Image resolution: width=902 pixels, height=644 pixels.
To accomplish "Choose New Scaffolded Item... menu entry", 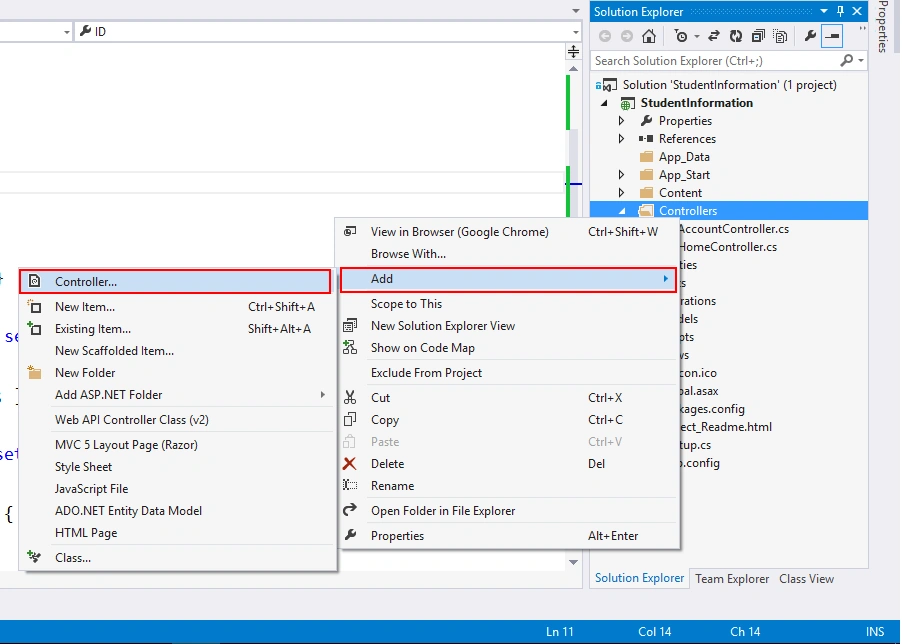I will click(114, 351).
